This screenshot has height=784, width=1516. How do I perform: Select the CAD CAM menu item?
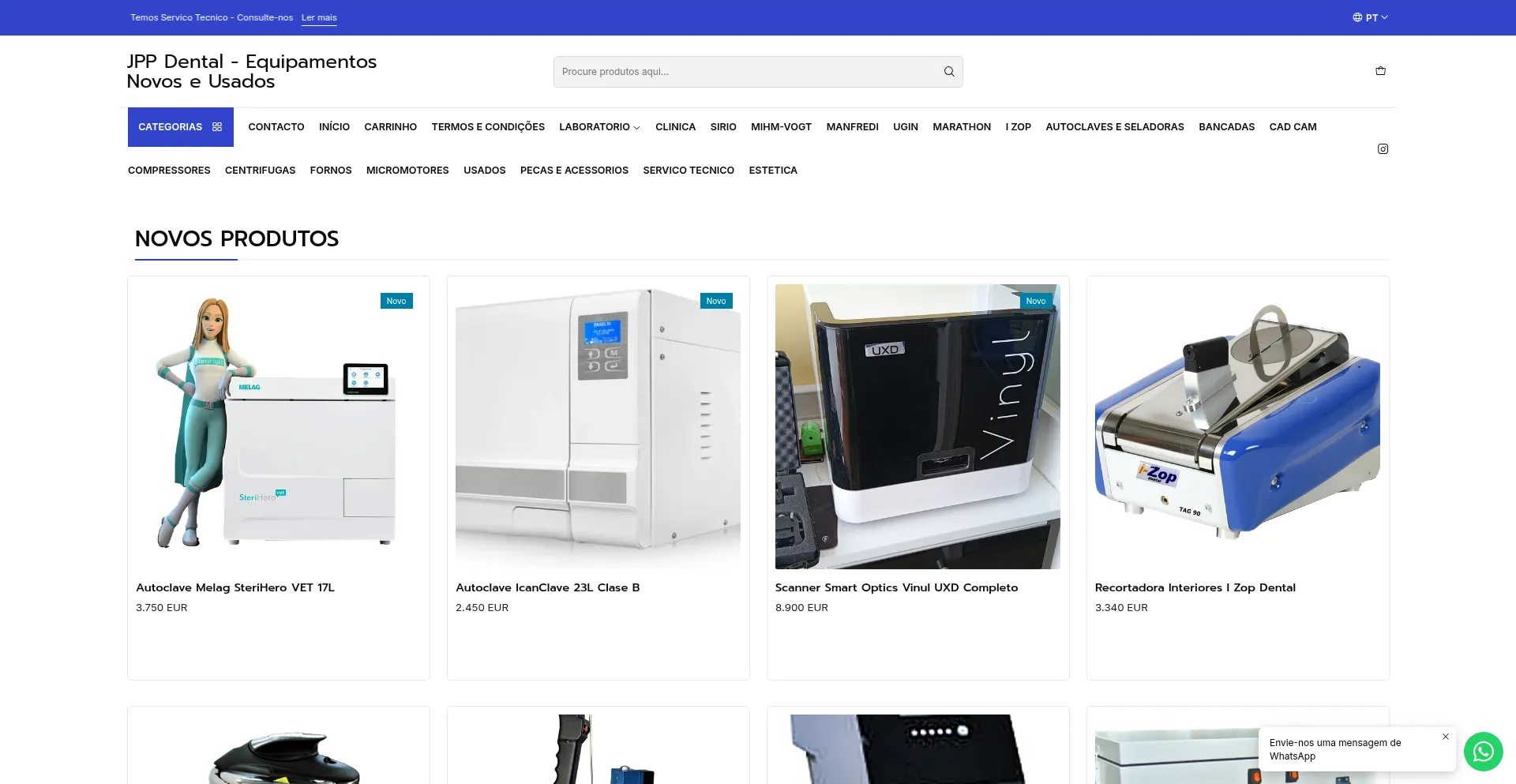(x=1293, y=127)
